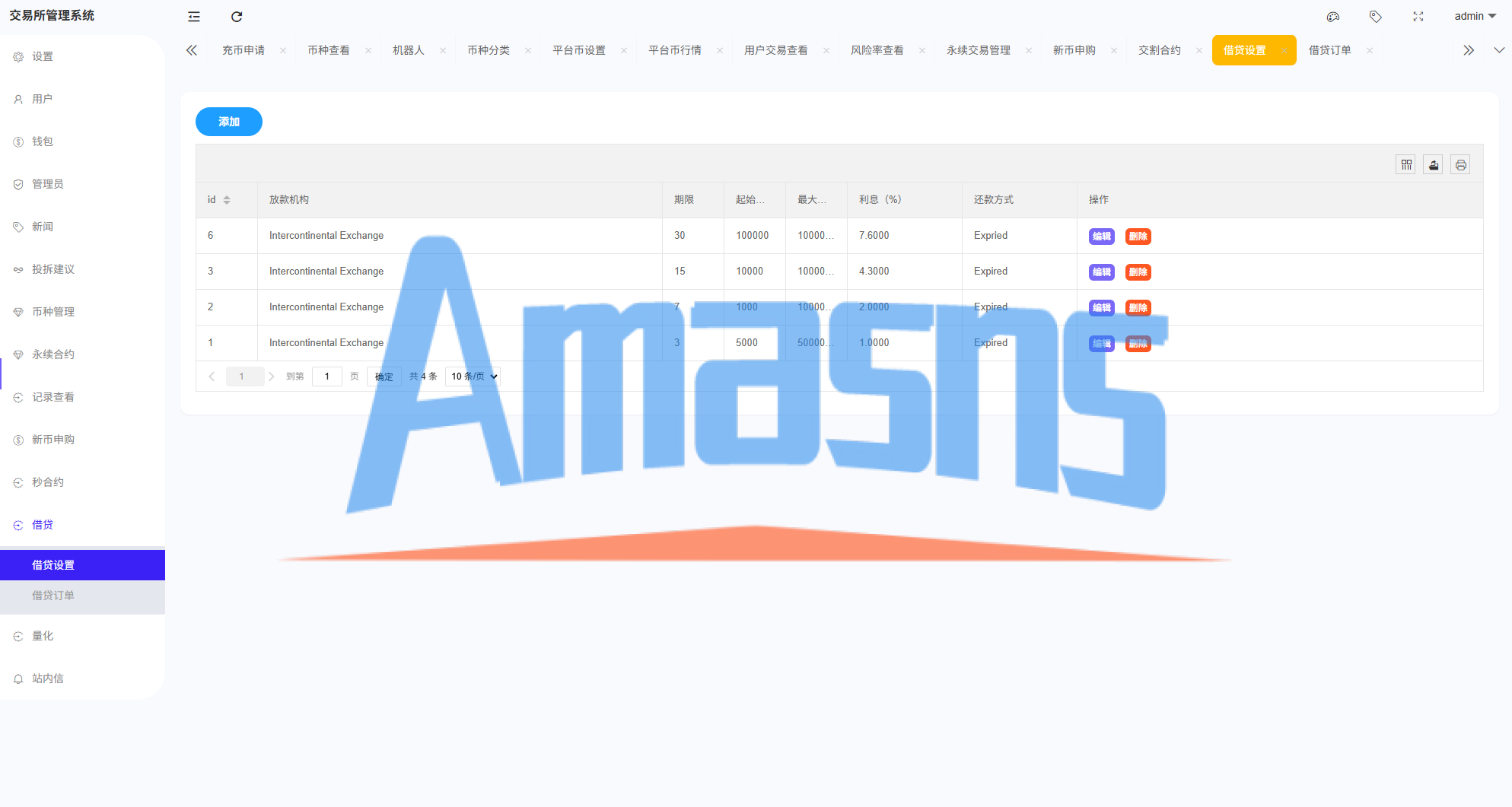Switch to the 借贷订单 tab
This screenshot has width=1512, height=807.
pyautogui.click(x=1329, y=50)
